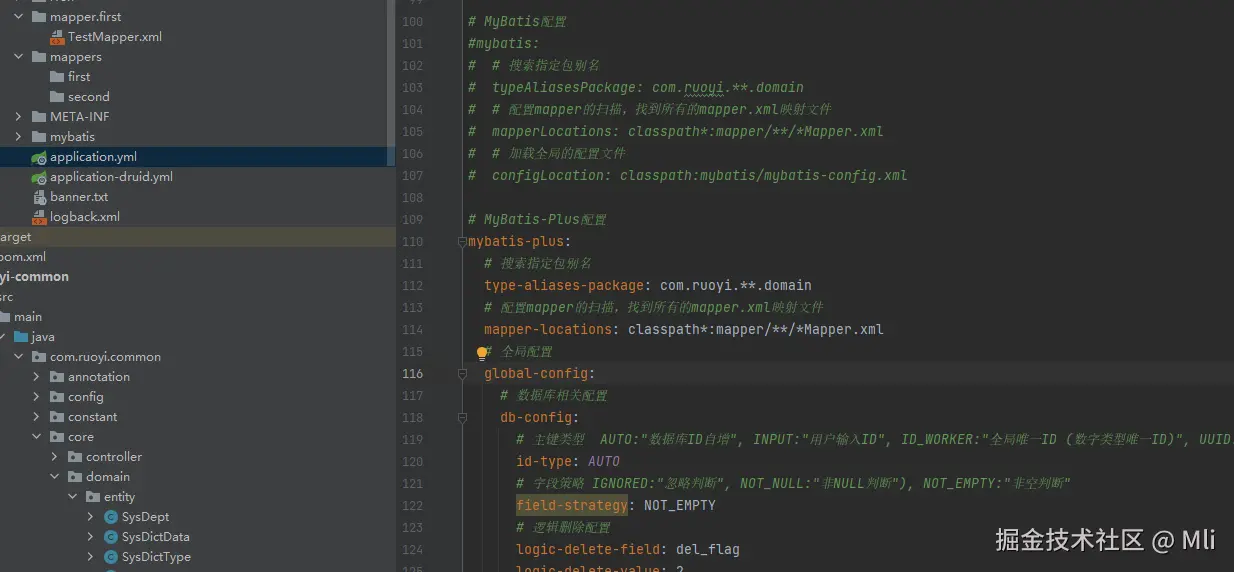The height and width of the screenshot is (572, 1234).
Task: Click the entity package icon
Action: 93,497
